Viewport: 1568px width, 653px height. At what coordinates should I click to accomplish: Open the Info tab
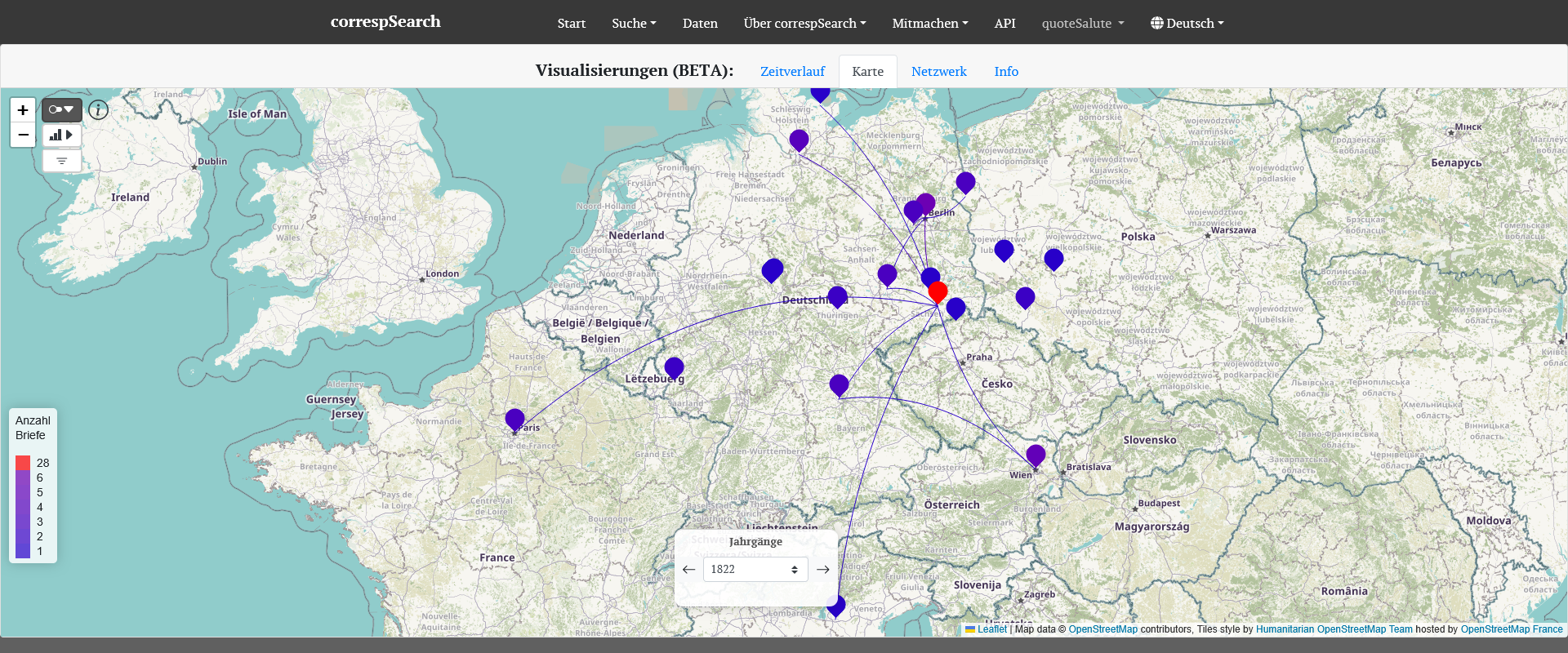[x=1006, y=72]
